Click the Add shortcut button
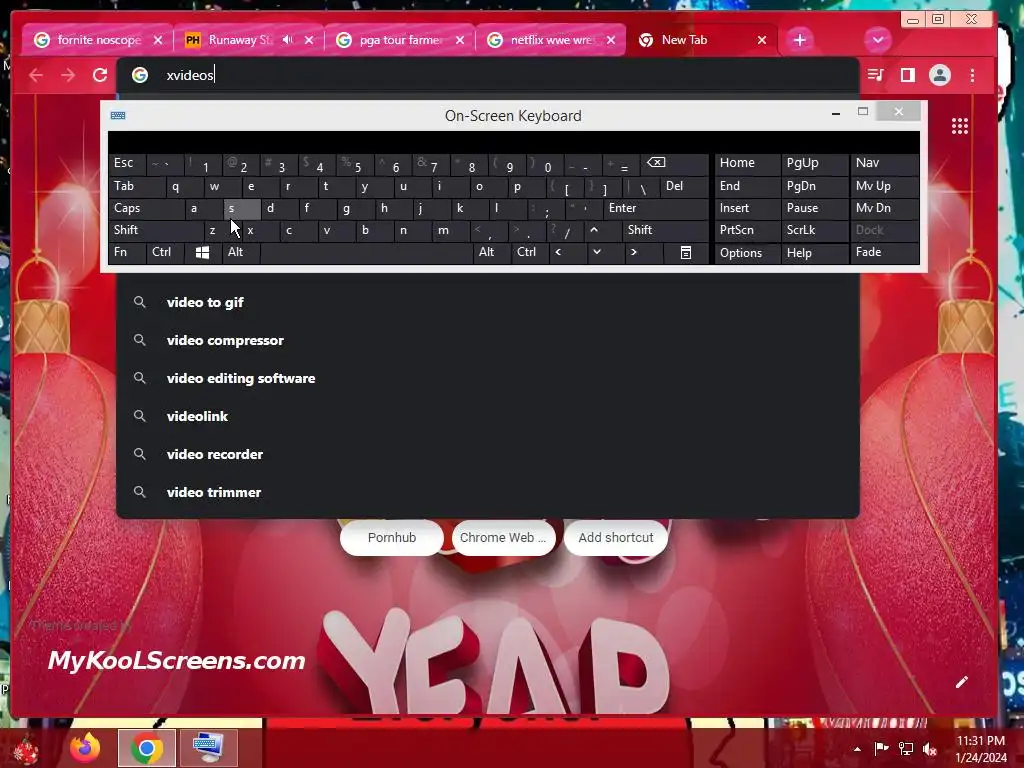 (x=616, y=537)
